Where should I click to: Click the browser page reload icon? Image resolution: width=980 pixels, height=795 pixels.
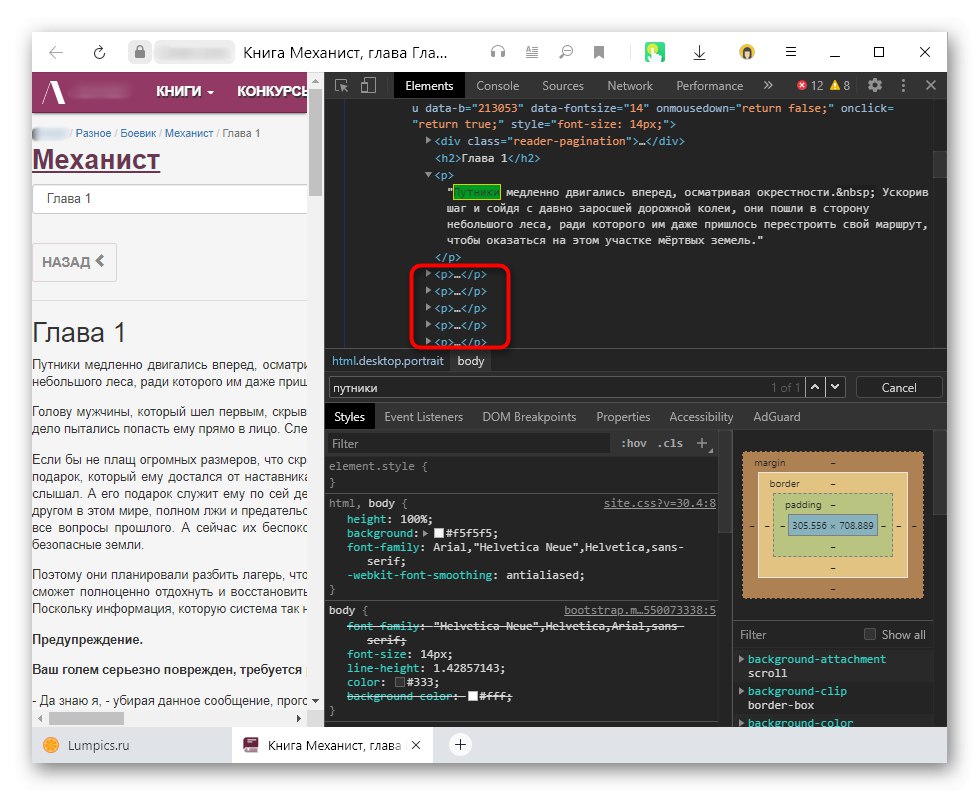point(99,53)
